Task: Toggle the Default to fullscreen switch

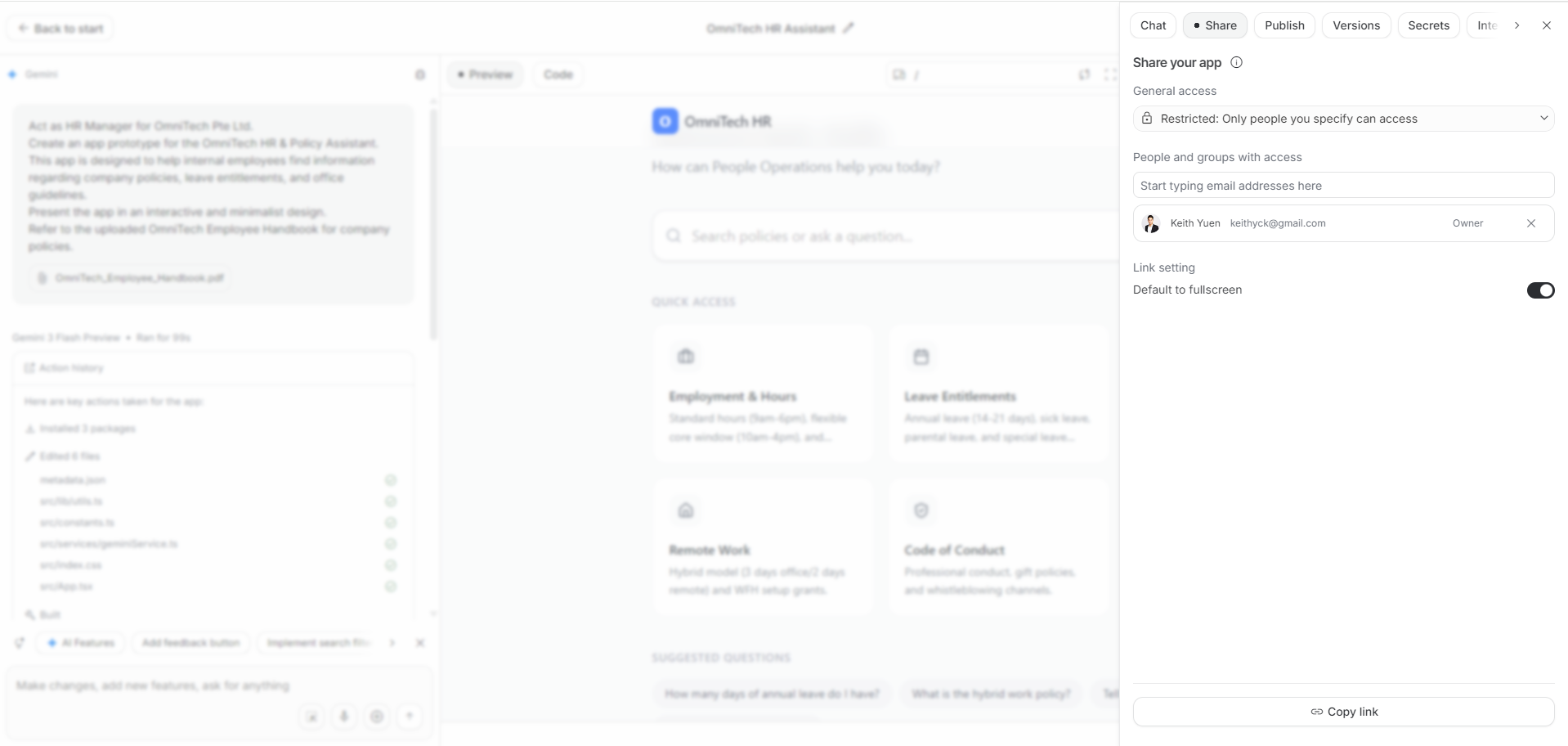Action: (x=1540, y=290)
